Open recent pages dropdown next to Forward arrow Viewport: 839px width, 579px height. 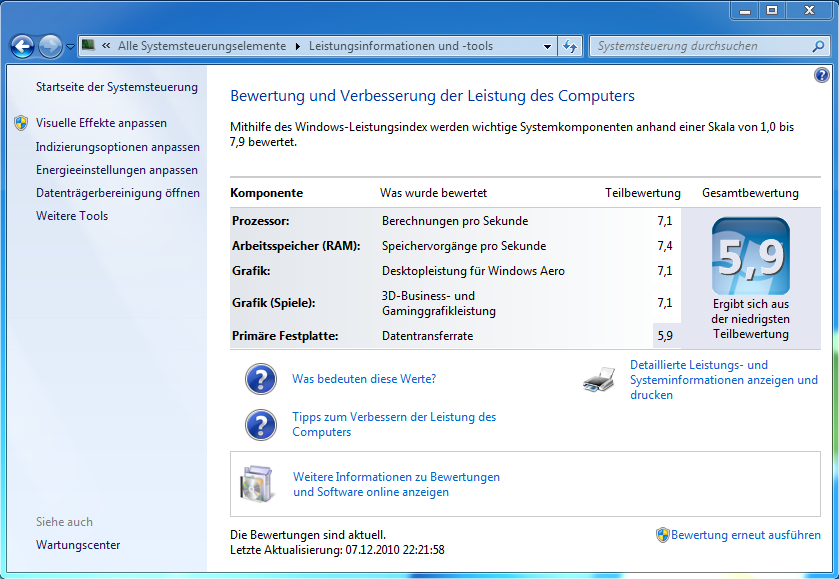70,47
